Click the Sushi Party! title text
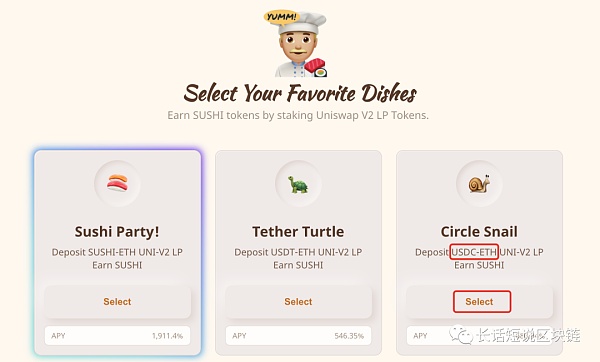 click(117, 232)
